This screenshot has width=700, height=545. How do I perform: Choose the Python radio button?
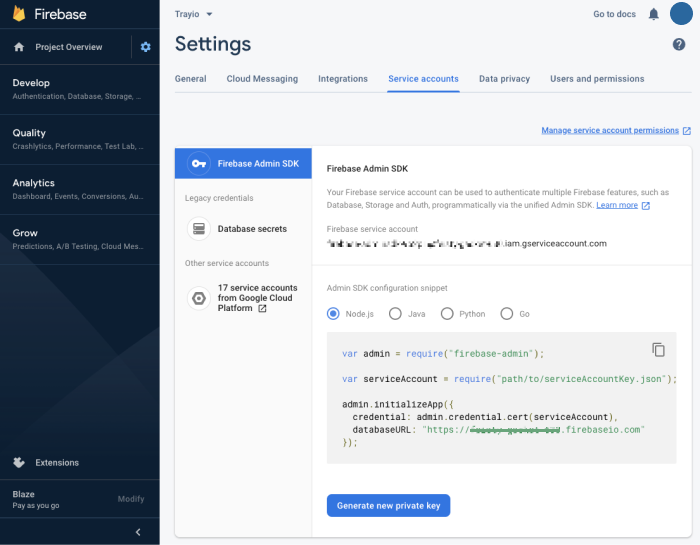click(447, 314)
